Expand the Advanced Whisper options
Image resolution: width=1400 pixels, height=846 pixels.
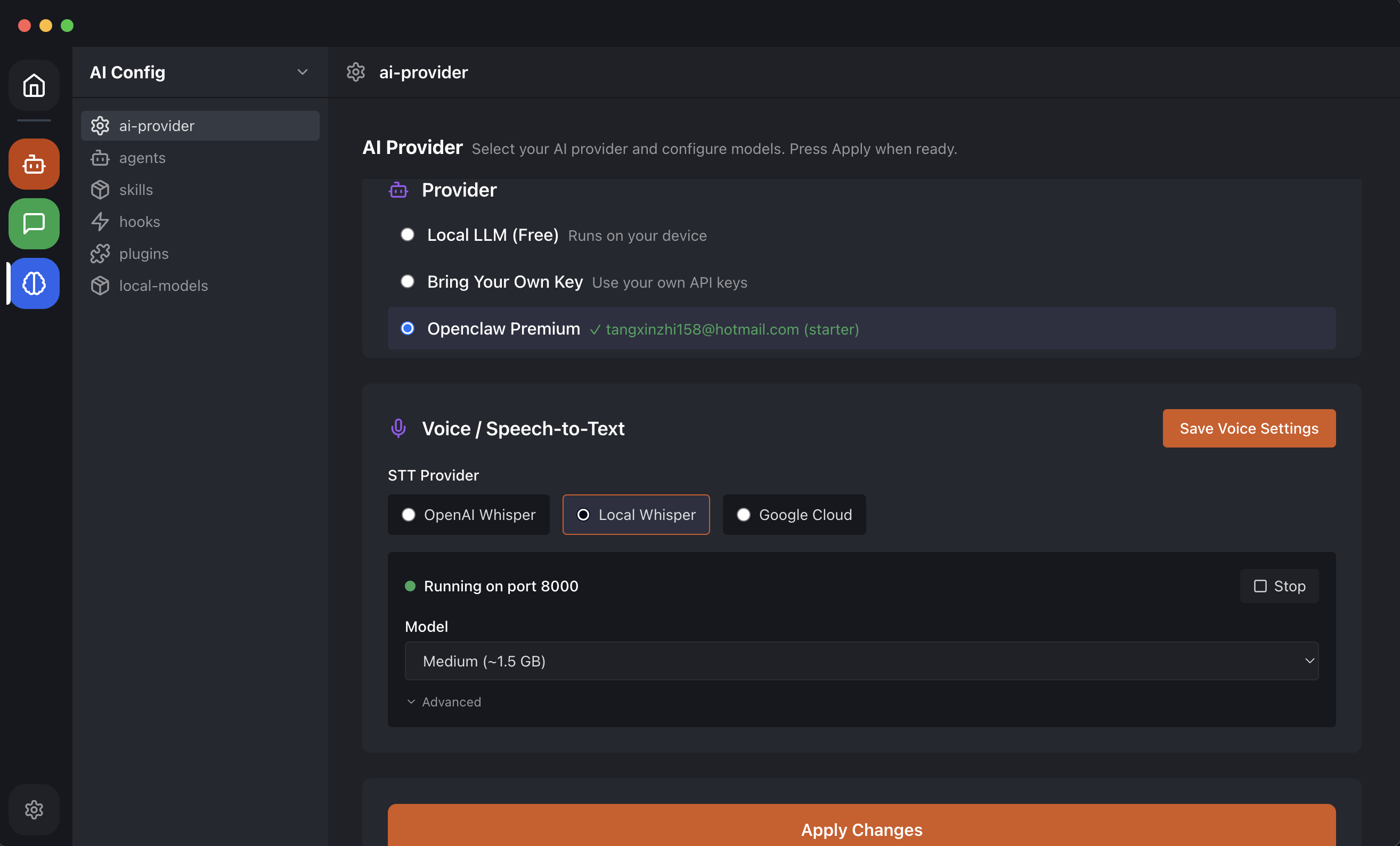[444, 702]
